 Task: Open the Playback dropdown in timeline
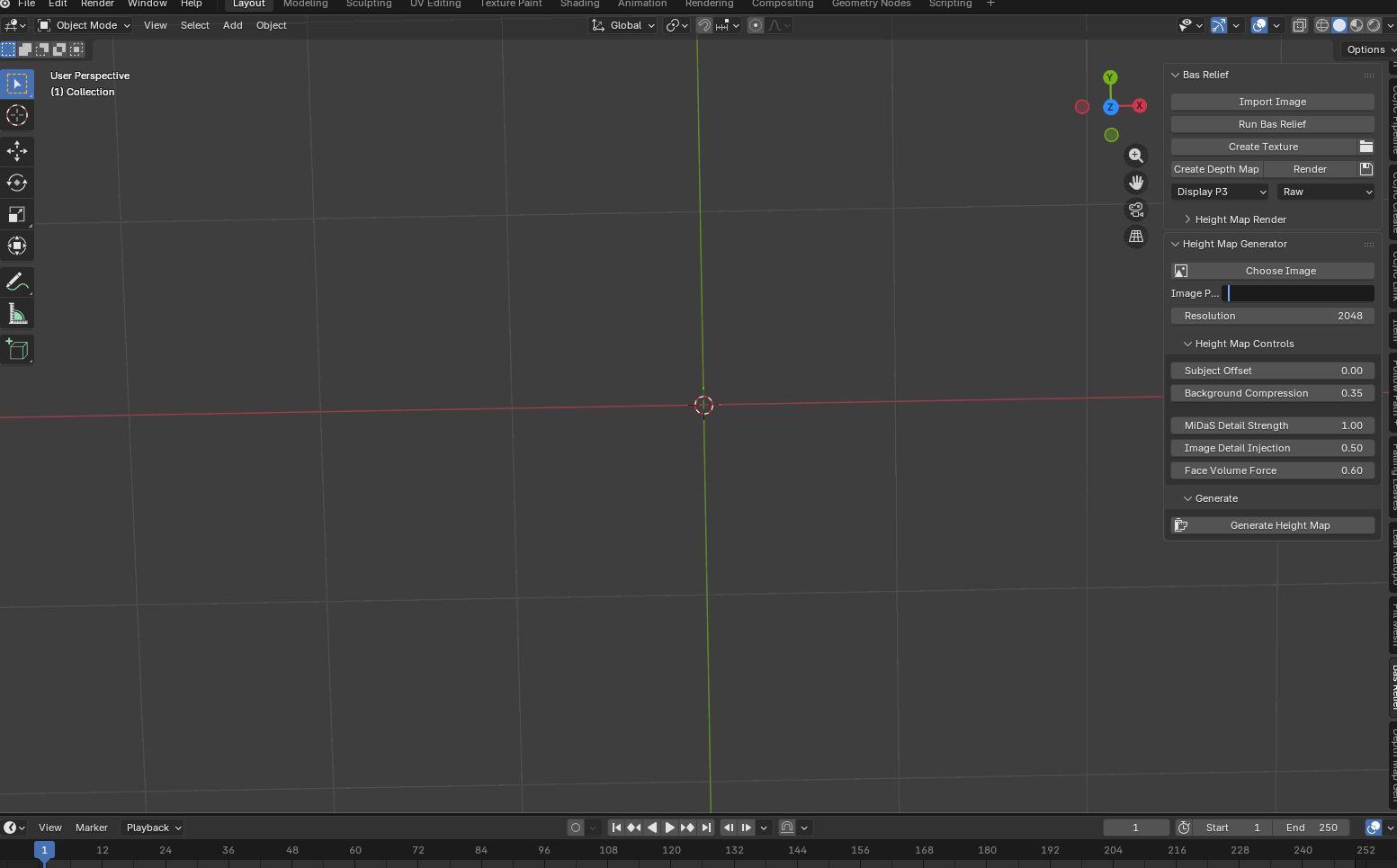152,828
